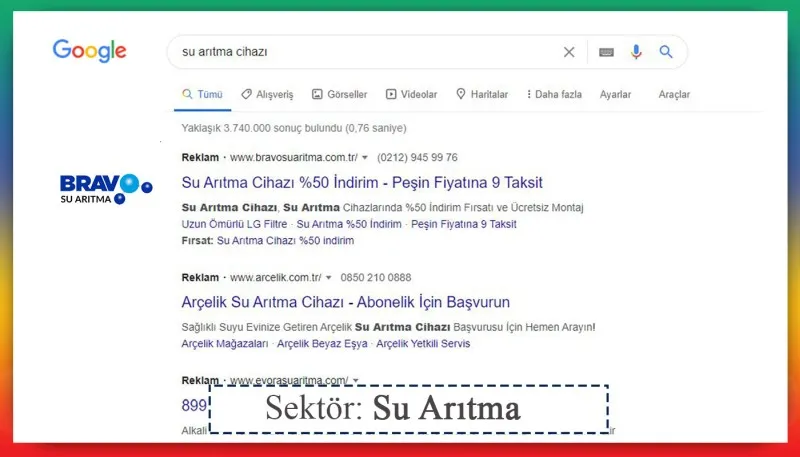Select the Tümü tab
The width and height of the screenshot is (800, 457).
(203, 94)
